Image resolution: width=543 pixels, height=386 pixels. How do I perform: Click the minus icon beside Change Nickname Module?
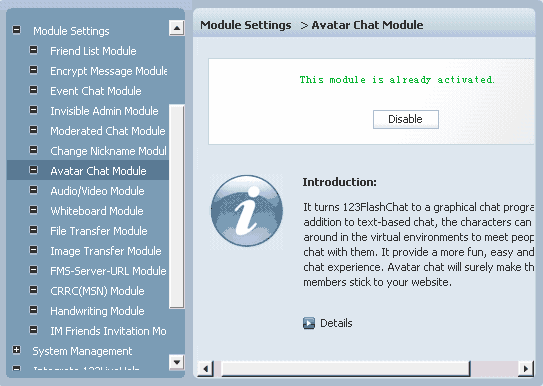point(34,150)
